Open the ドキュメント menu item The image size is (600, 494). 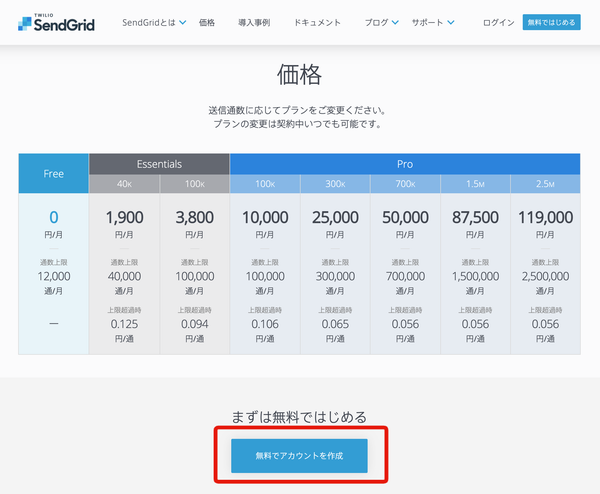(x=317, y=23)
